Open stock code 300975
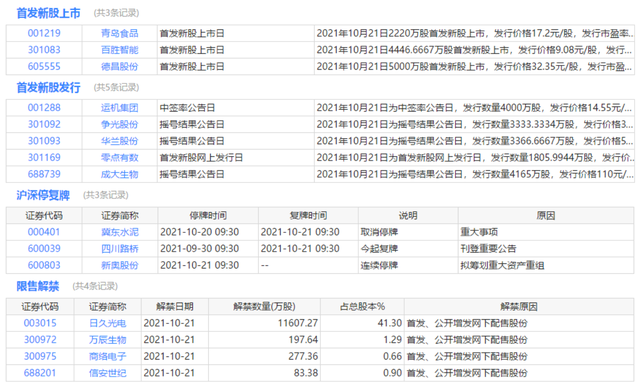Viewport: 640px width, 384px height. 40,356
